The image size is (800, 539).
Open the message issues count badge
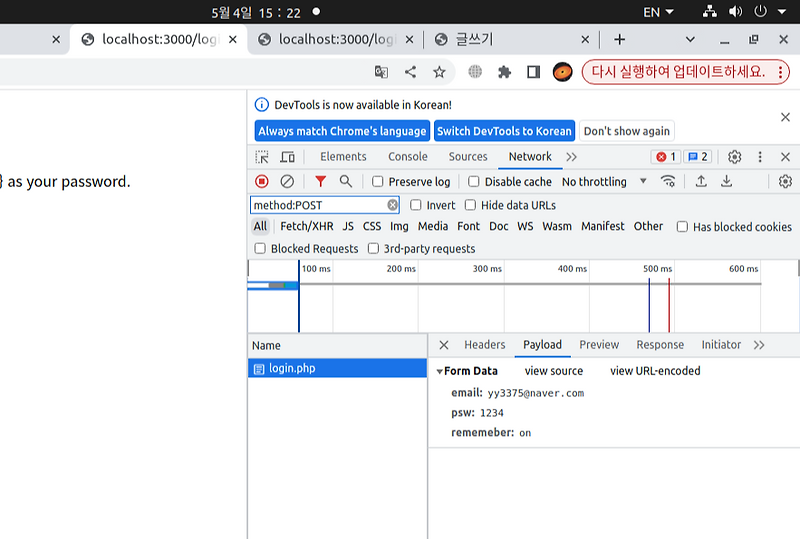(x=697, y=157)
